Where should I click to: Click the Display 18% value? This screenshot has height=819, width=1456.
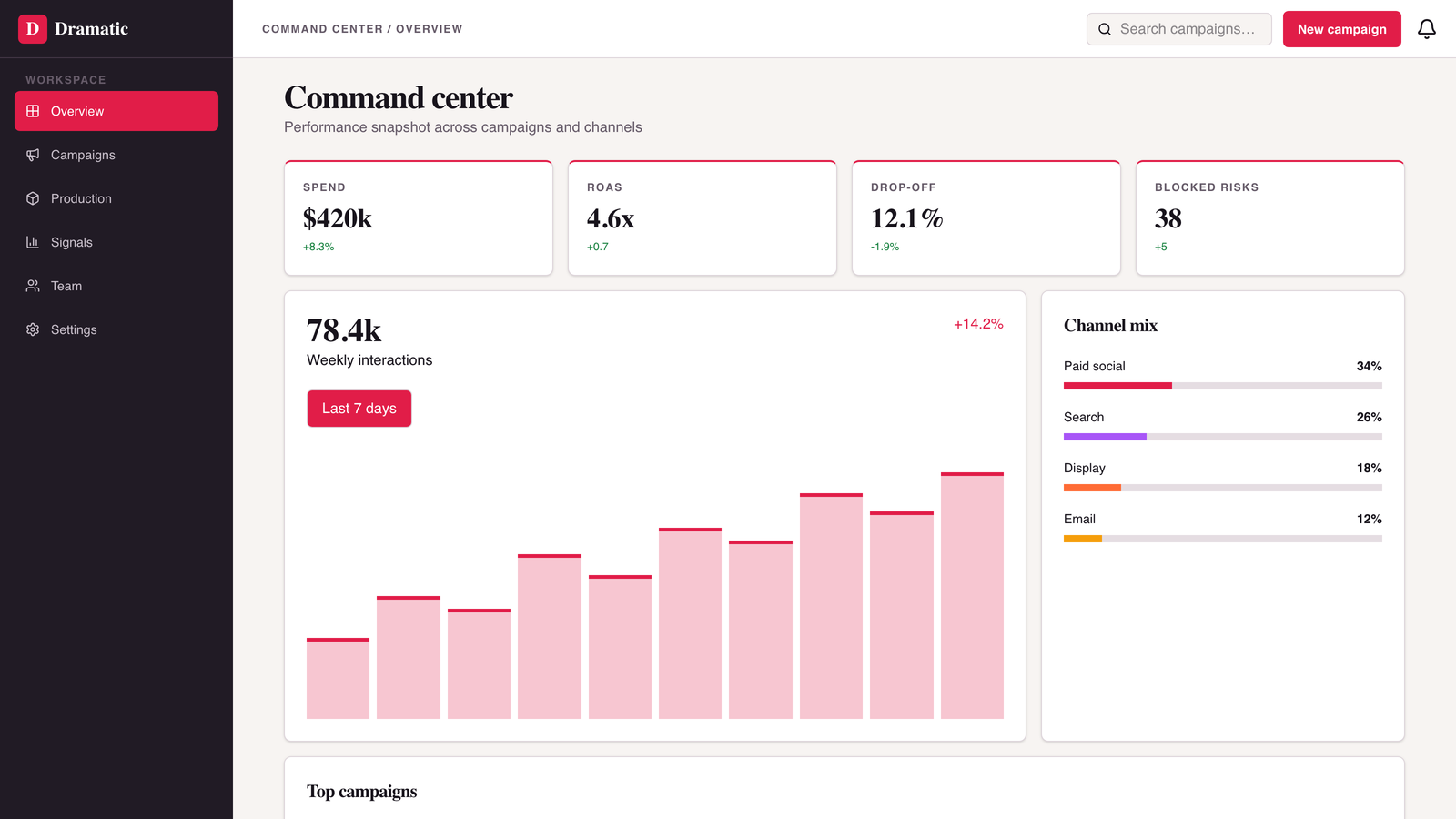tap(1369, 468)
